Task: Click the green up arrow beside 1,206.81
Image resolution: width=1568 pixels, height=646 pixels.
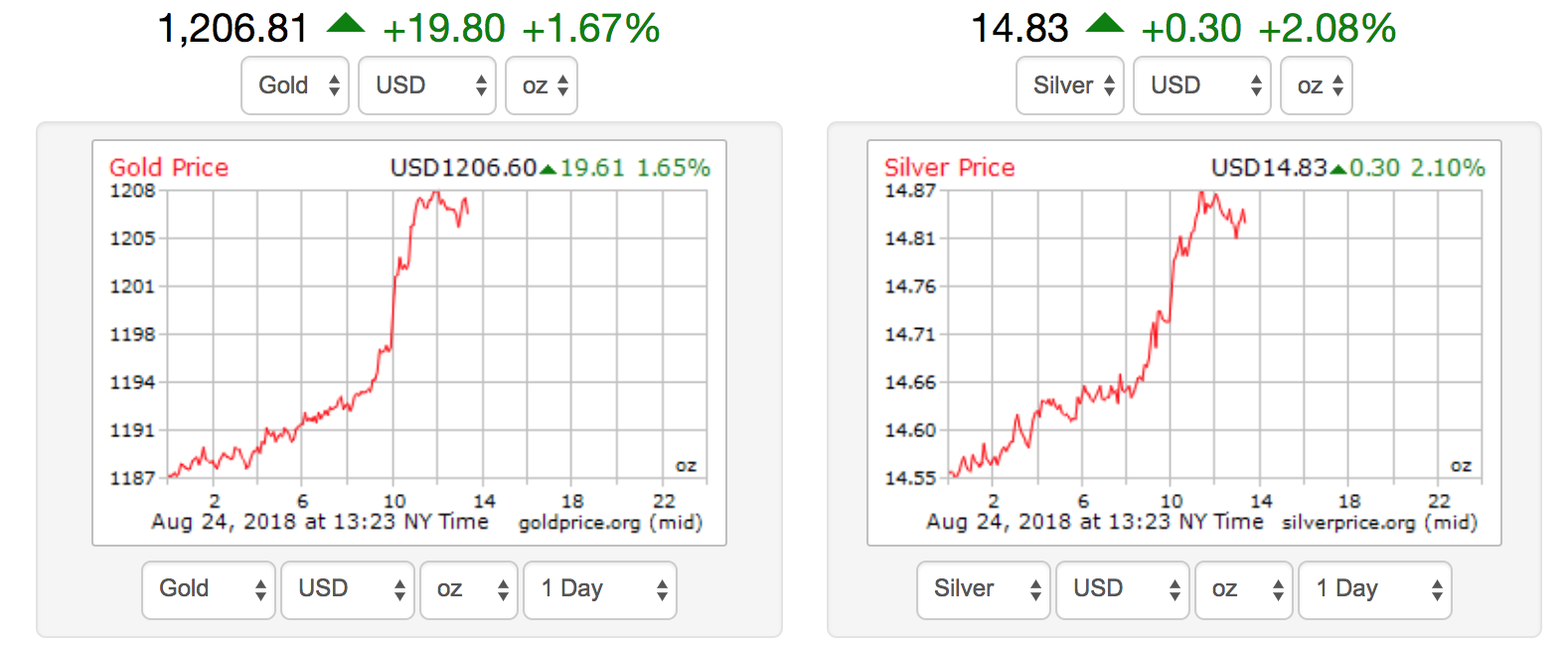Action: point(346,24)
